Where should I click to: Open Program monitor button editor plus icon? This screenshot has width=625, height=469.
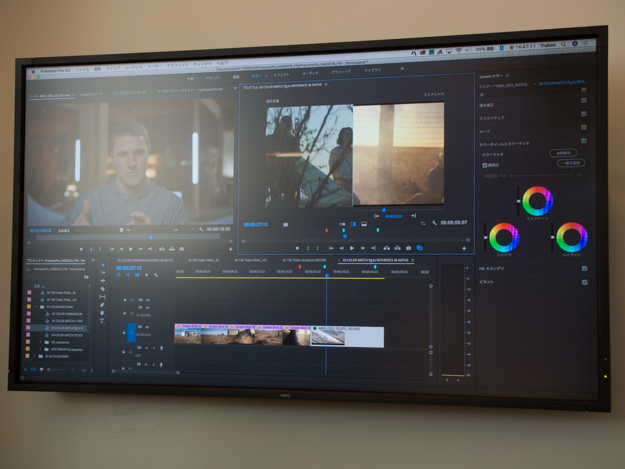coord(464,249)
